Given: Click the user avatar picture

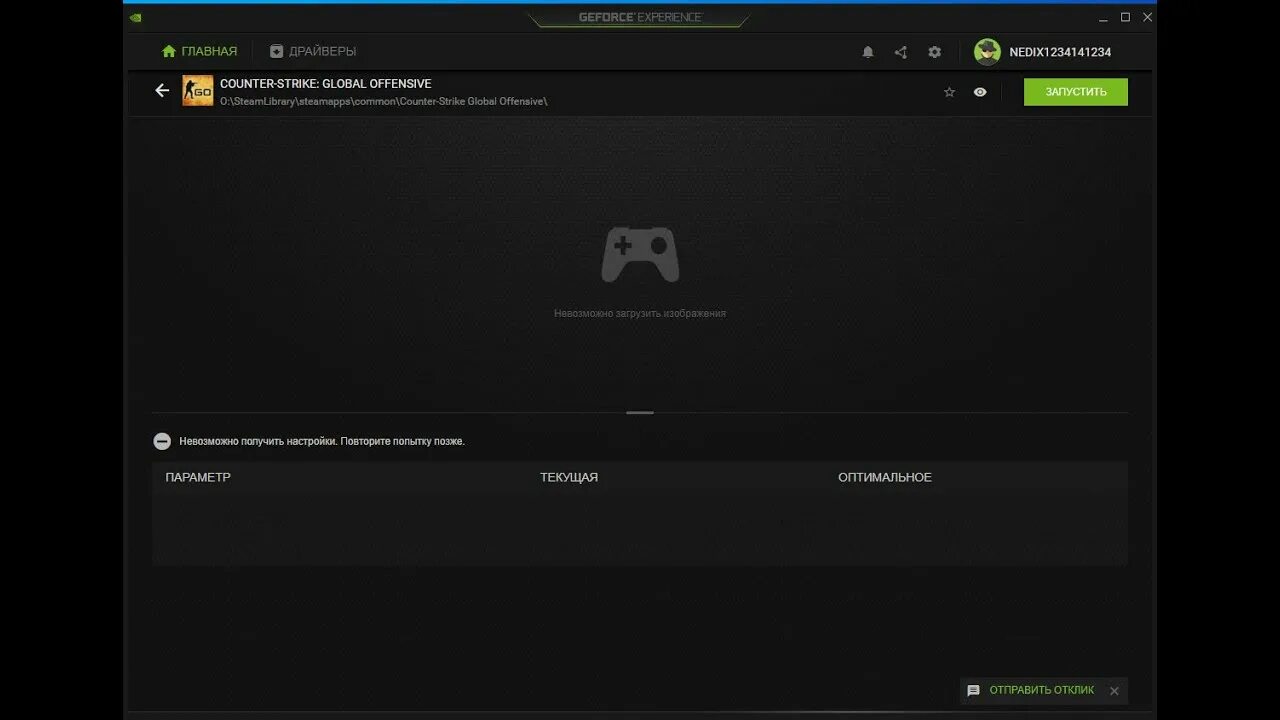Looking at the screenshot, I should pos(987,52).
